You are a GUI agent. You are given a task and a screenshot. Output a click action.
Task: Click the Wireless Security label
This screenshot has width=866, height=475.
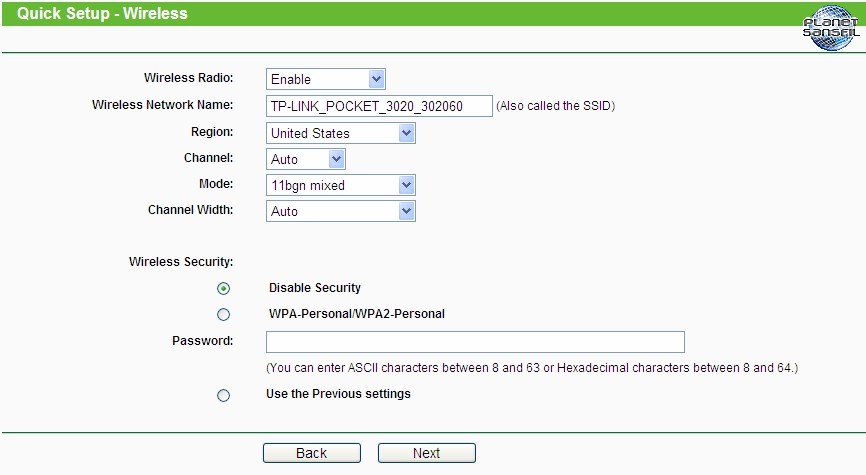(x=181, y=262)
